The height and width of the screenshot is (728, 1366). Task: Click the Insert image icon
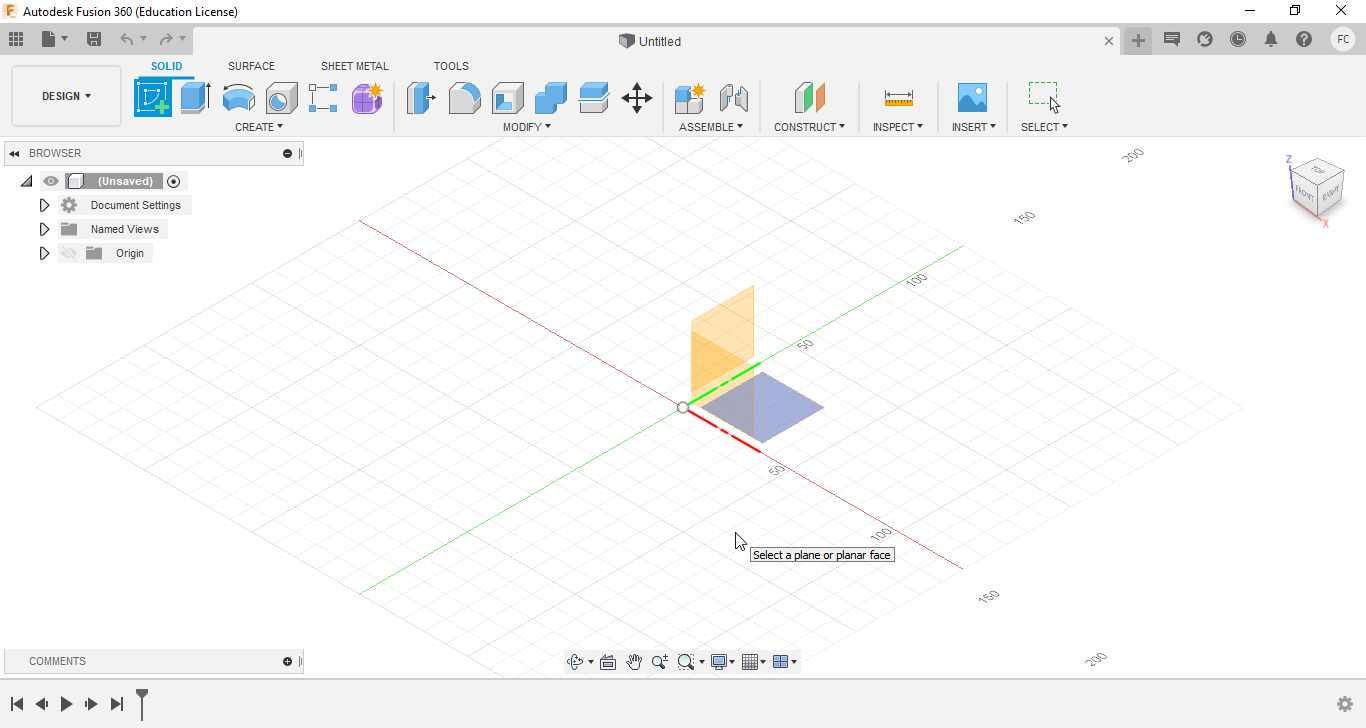(x=972, y=98)
